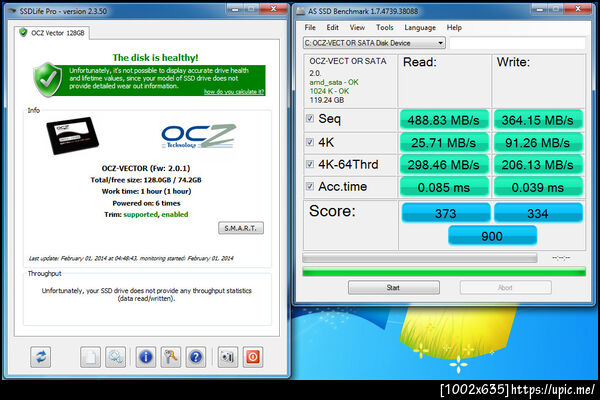The width and height of the screenshot is (600, 400).
Task: Click the Abort button
Action: [505, 287]
